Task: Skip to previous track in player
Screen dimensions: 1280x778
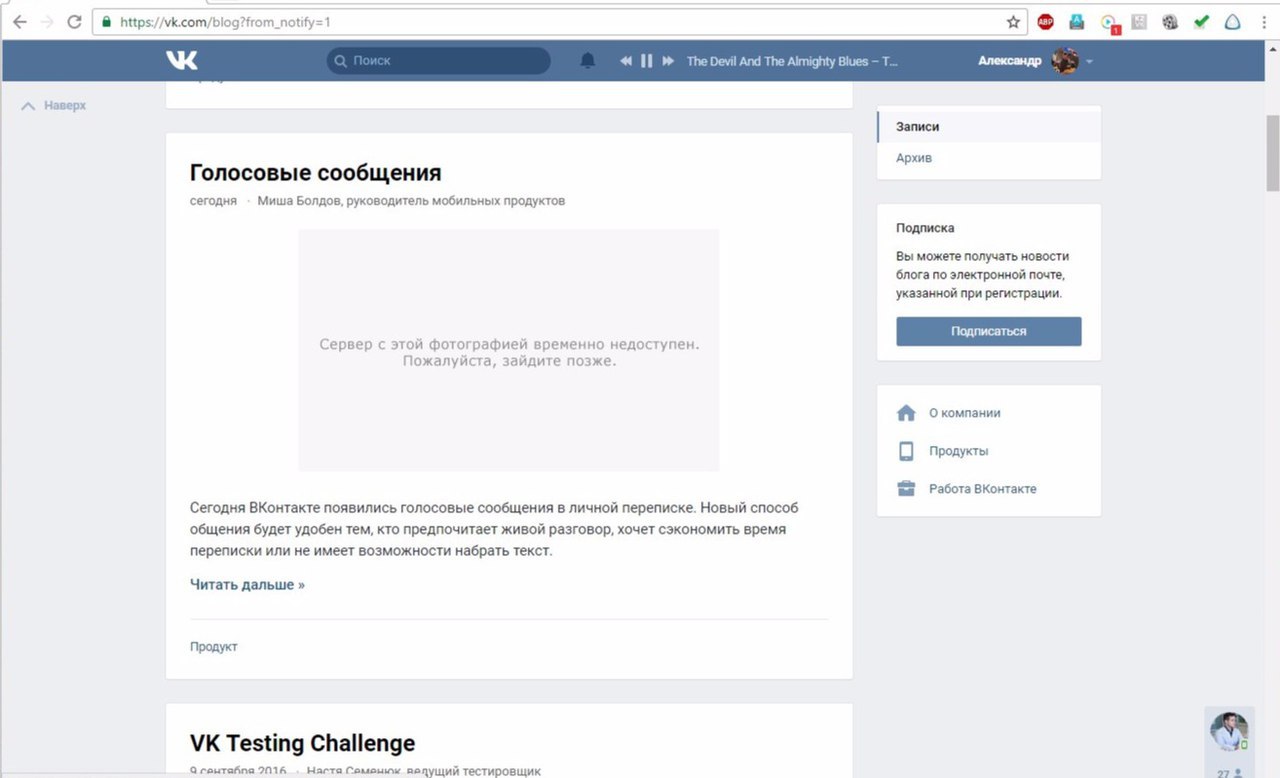Action: (626, 61)
